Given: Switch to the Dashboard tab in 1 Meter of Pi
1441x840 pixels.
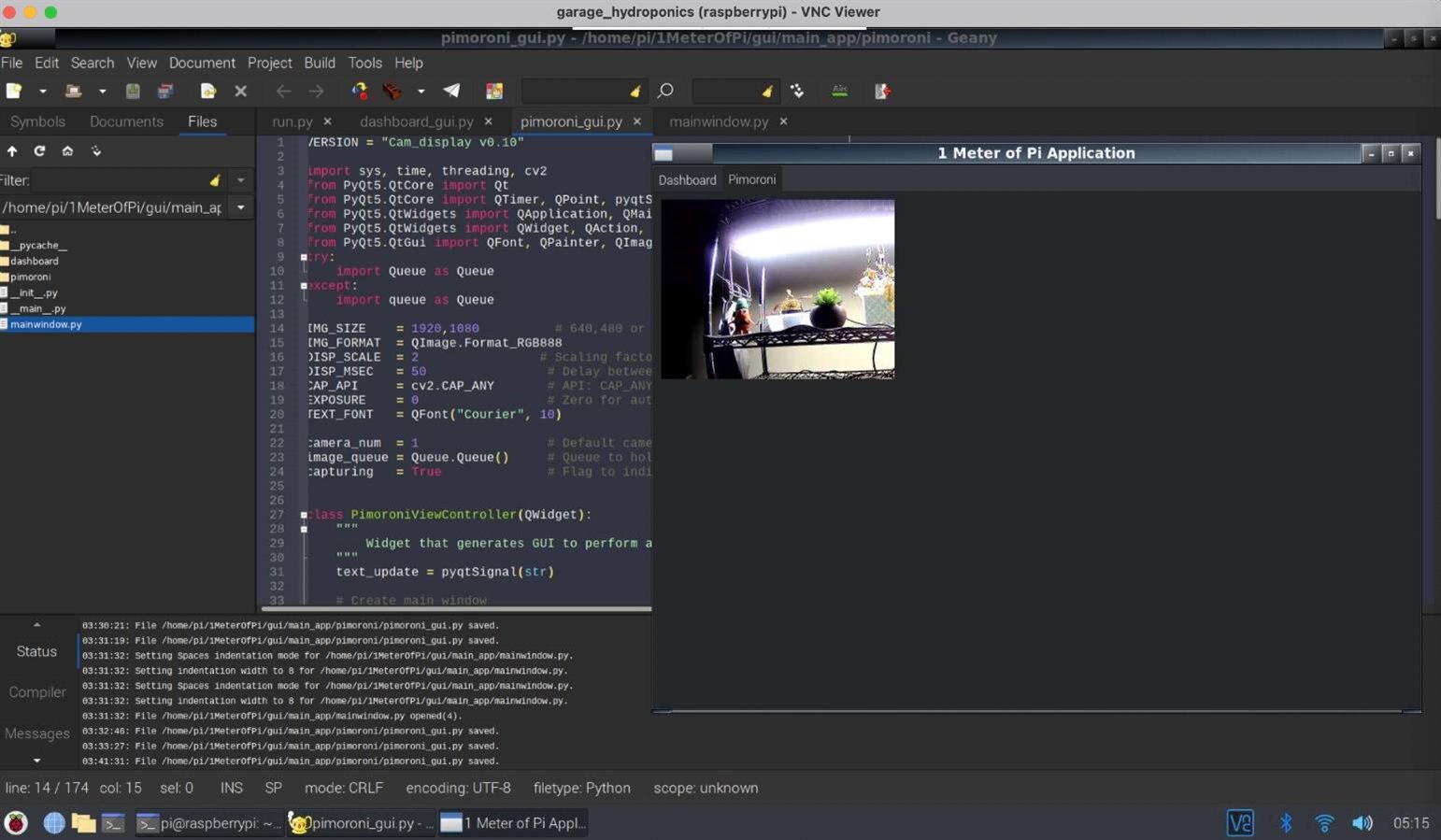Looking at the screenshot, I should pos(687,179).
